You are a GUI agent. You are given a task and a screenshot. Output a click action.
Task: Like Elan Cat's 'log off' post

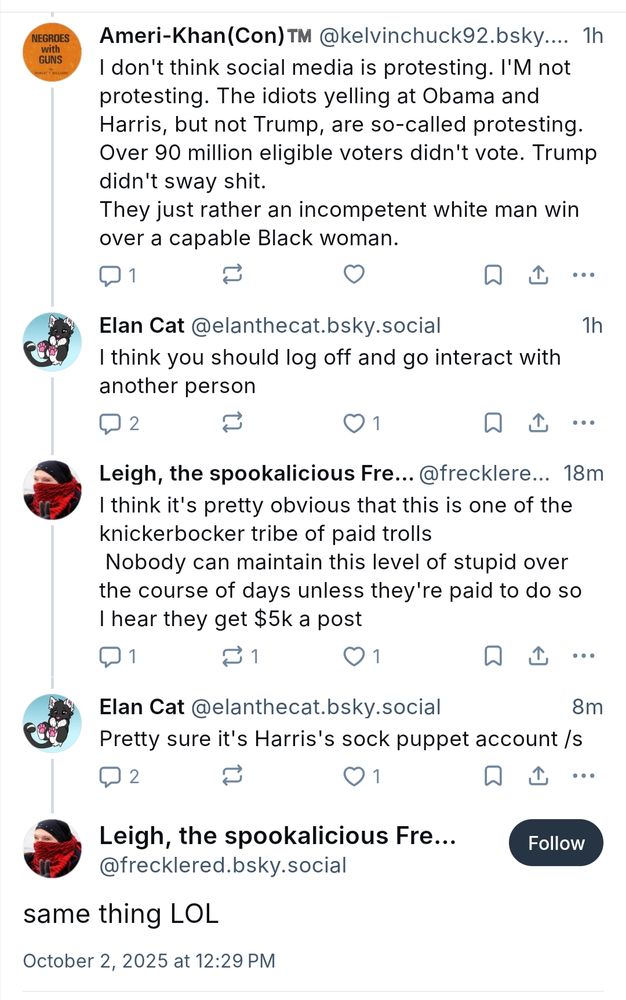pos(354,423)
